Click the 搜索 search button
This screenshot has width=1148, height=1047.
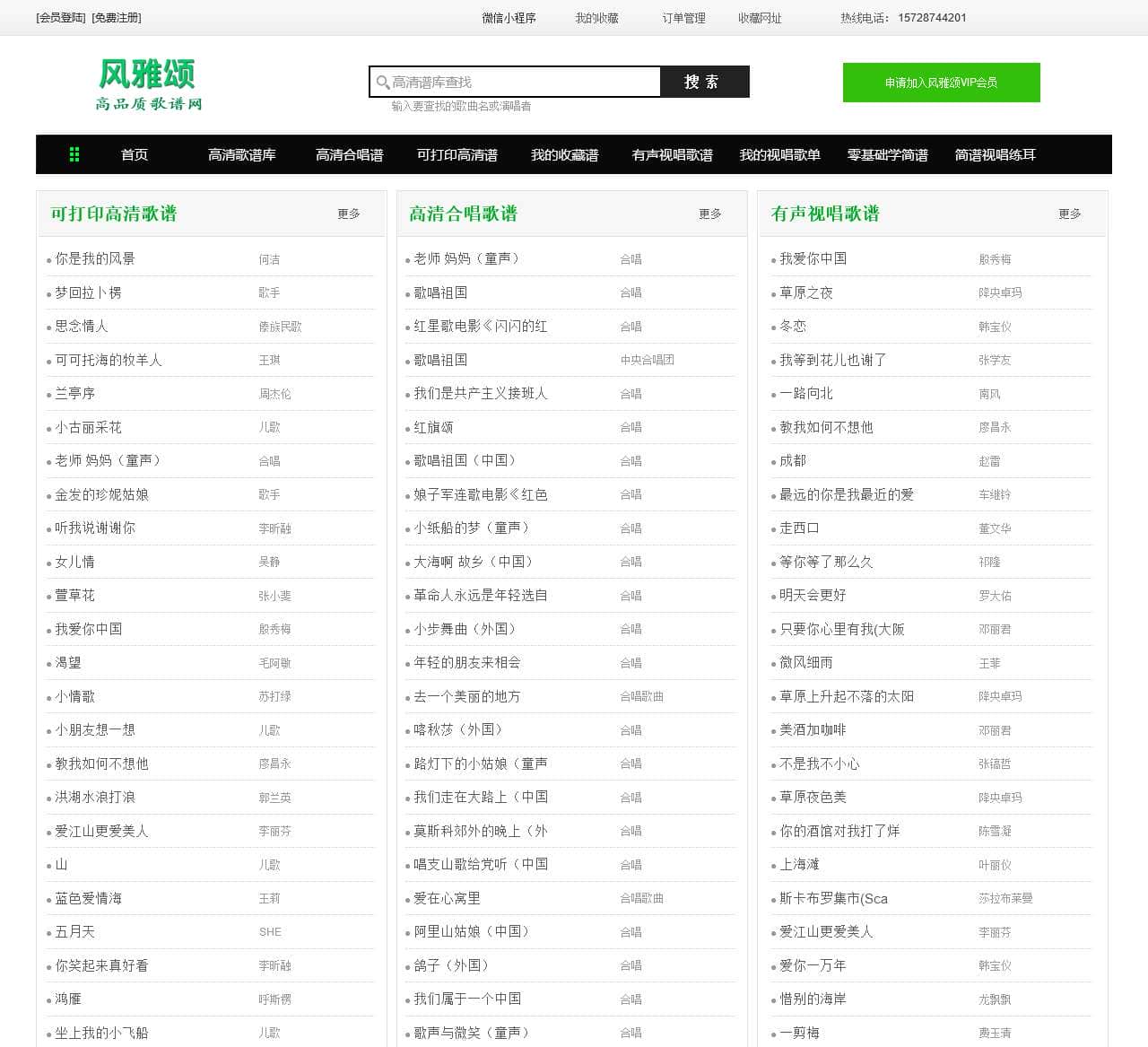coord(703,82)
